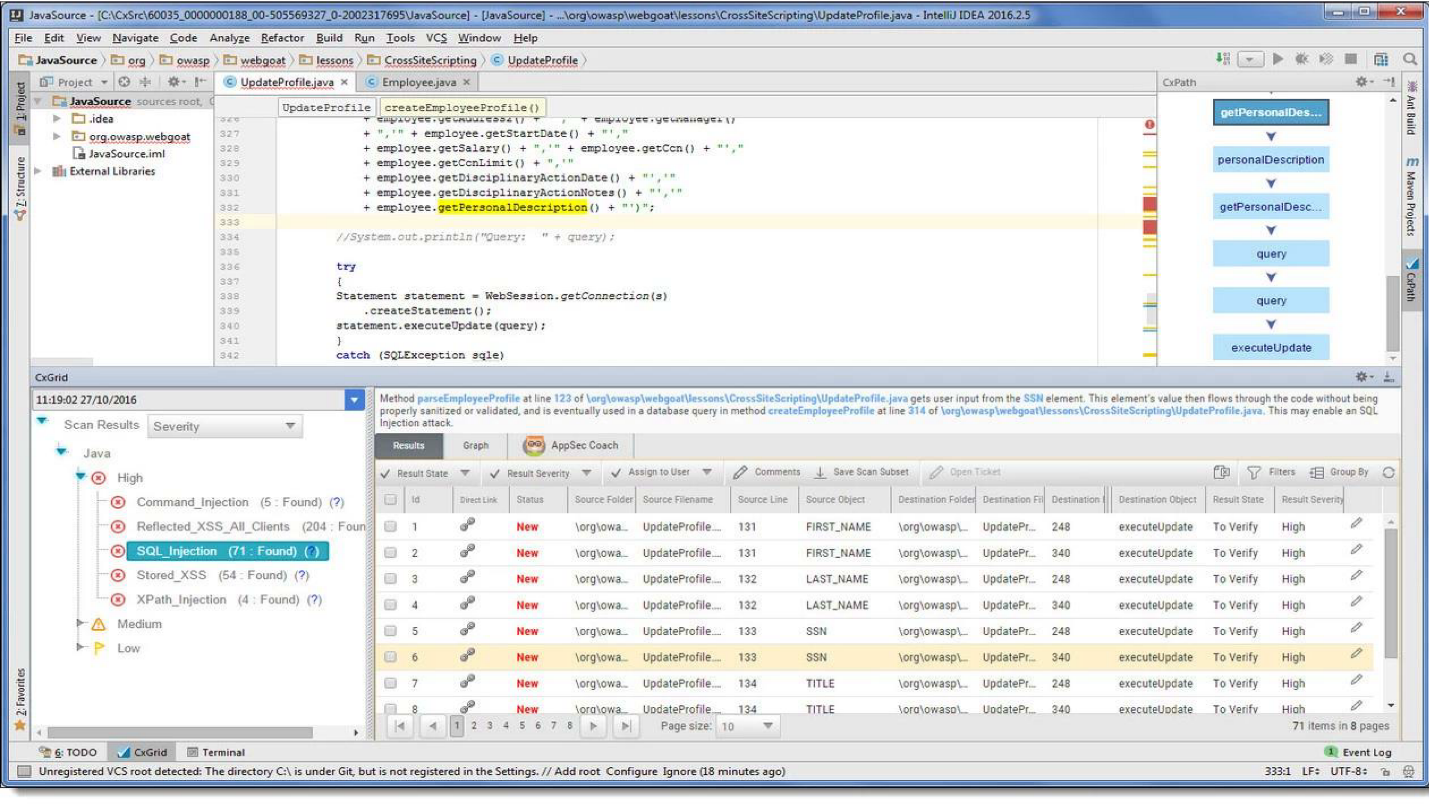This screenshot has width=1429, height=804.
Task: Tick the header select-all checkbox
Action: pyautogui.click(x=391, y=499)
